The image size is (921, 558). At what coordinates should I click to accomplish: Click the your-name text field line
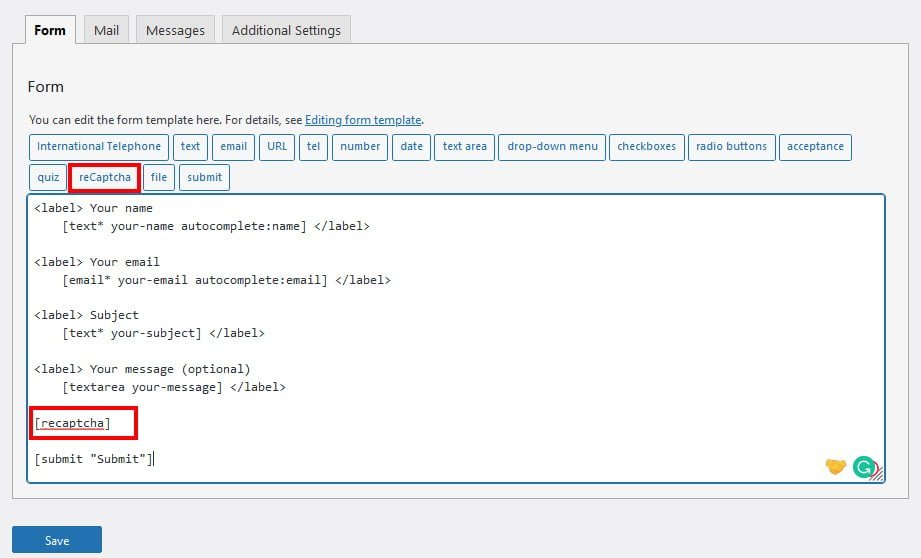point(216,226)
